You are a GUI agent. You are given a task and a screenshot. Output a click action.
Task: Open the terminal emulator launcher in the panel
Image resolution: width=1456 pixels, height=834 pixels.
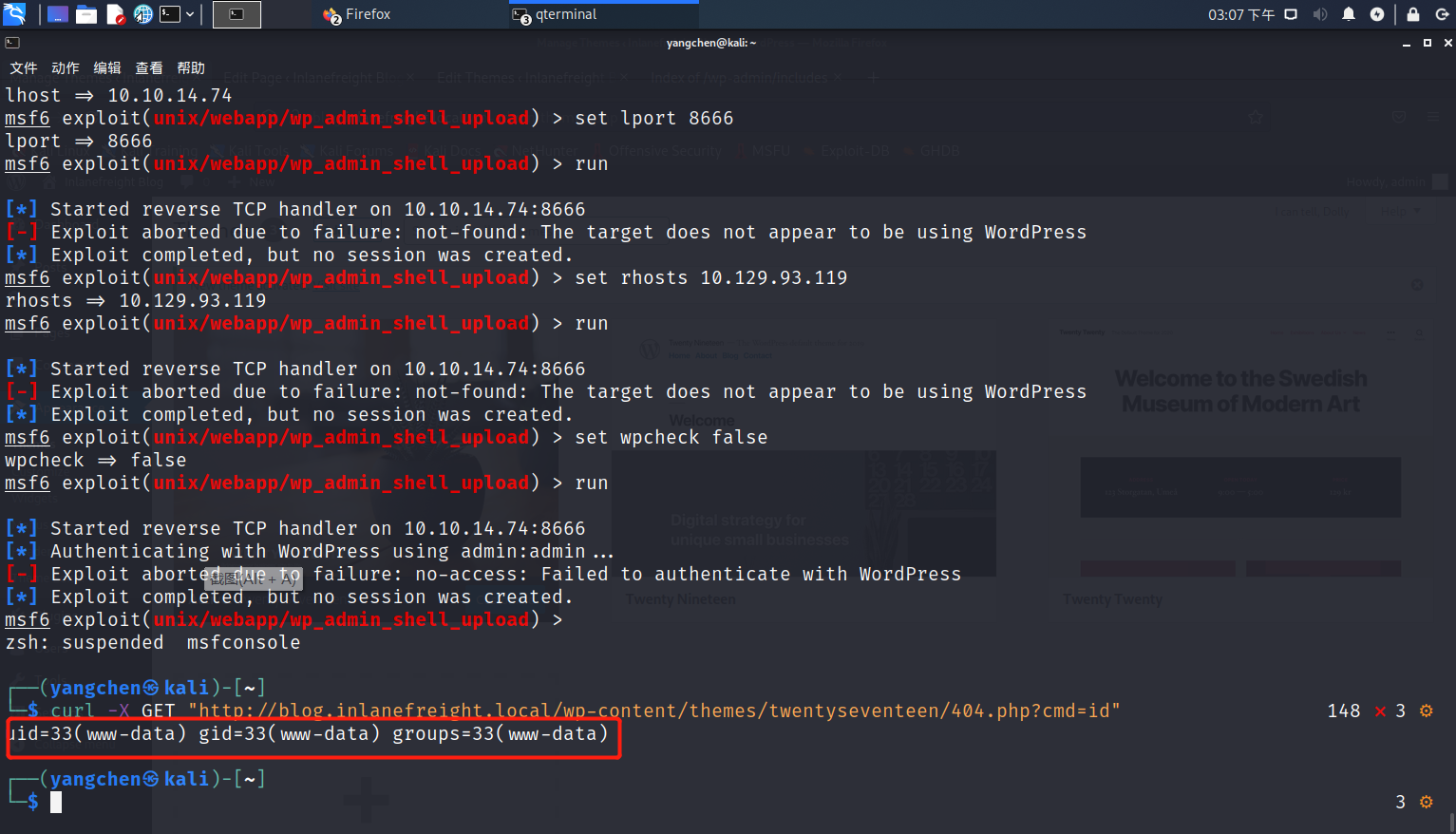[x=170, y=14]
